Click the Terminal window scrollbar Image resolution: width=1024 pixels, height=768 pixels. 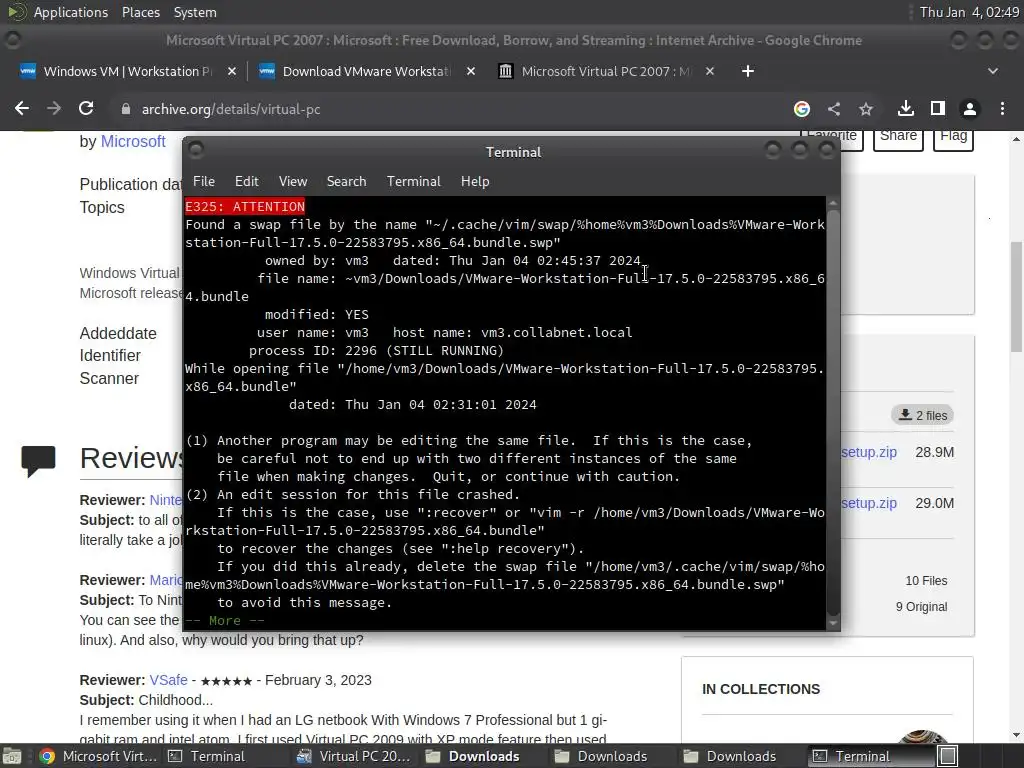833,413
